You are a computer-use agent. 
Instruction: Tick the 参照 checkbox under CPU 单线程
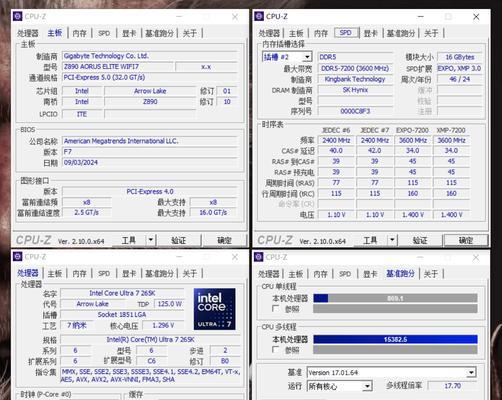click(275, 309)
